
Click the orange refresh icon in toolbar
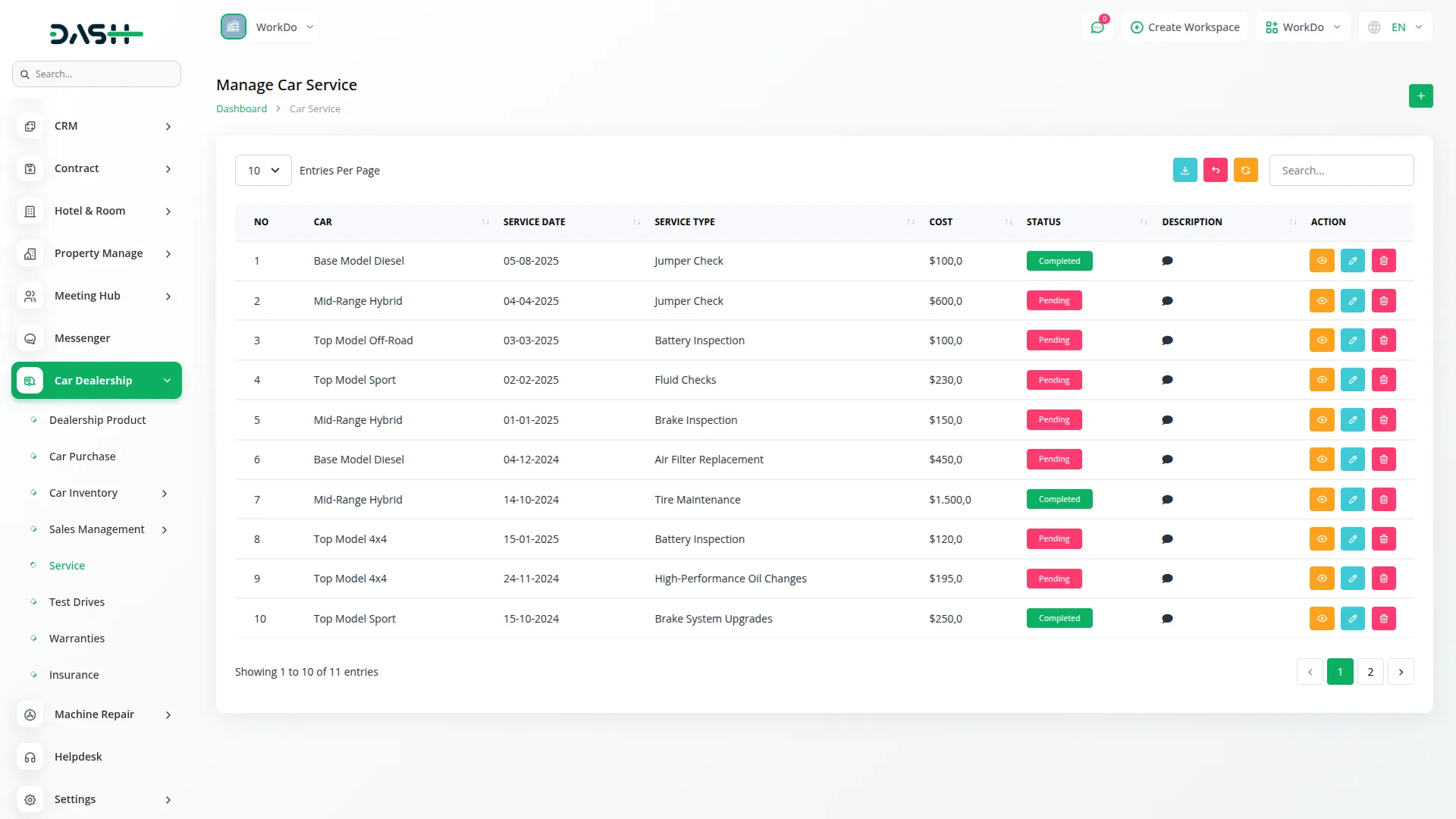[x=1245, y=171]
